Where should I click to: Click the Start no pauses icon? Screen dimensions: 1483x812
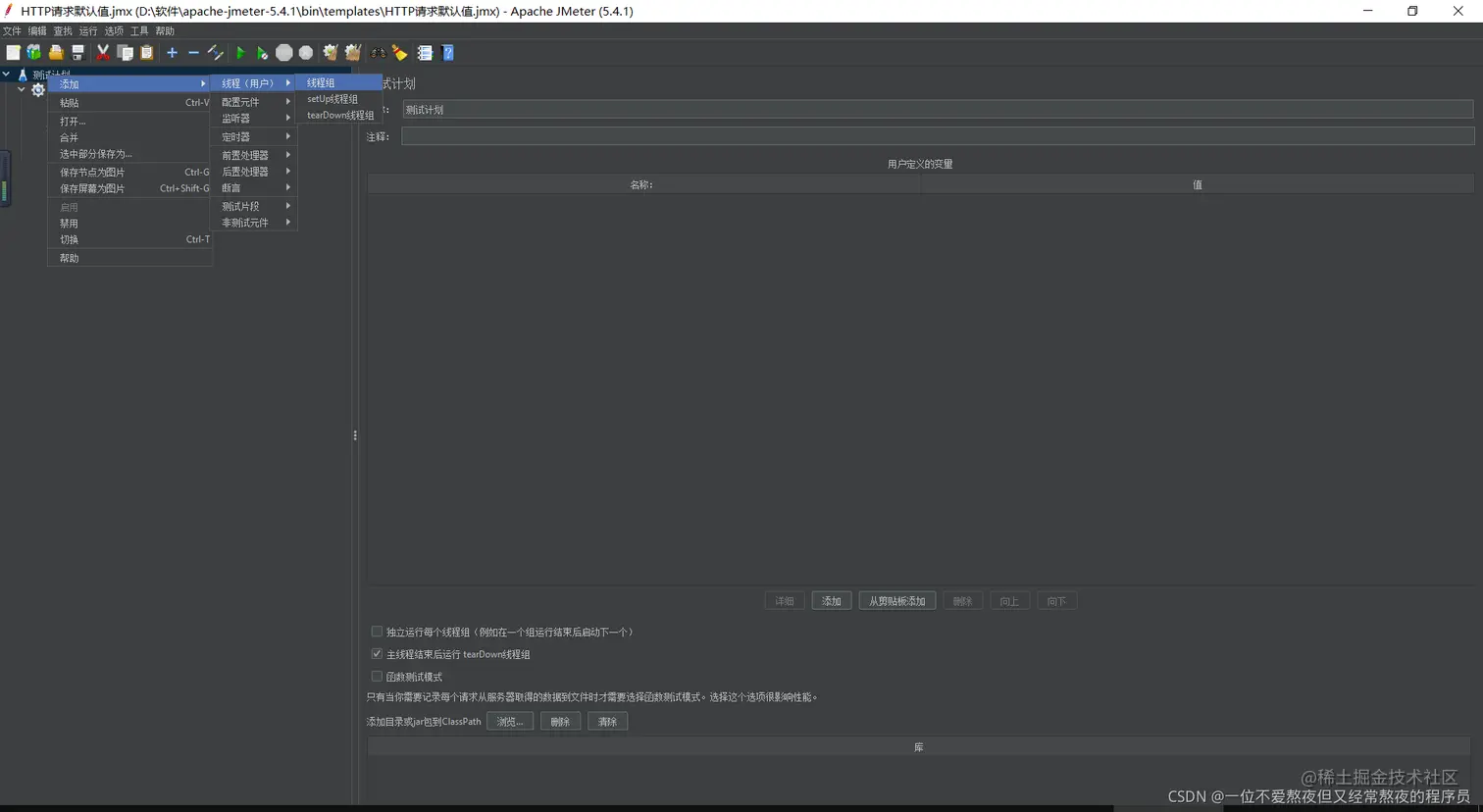262,53
